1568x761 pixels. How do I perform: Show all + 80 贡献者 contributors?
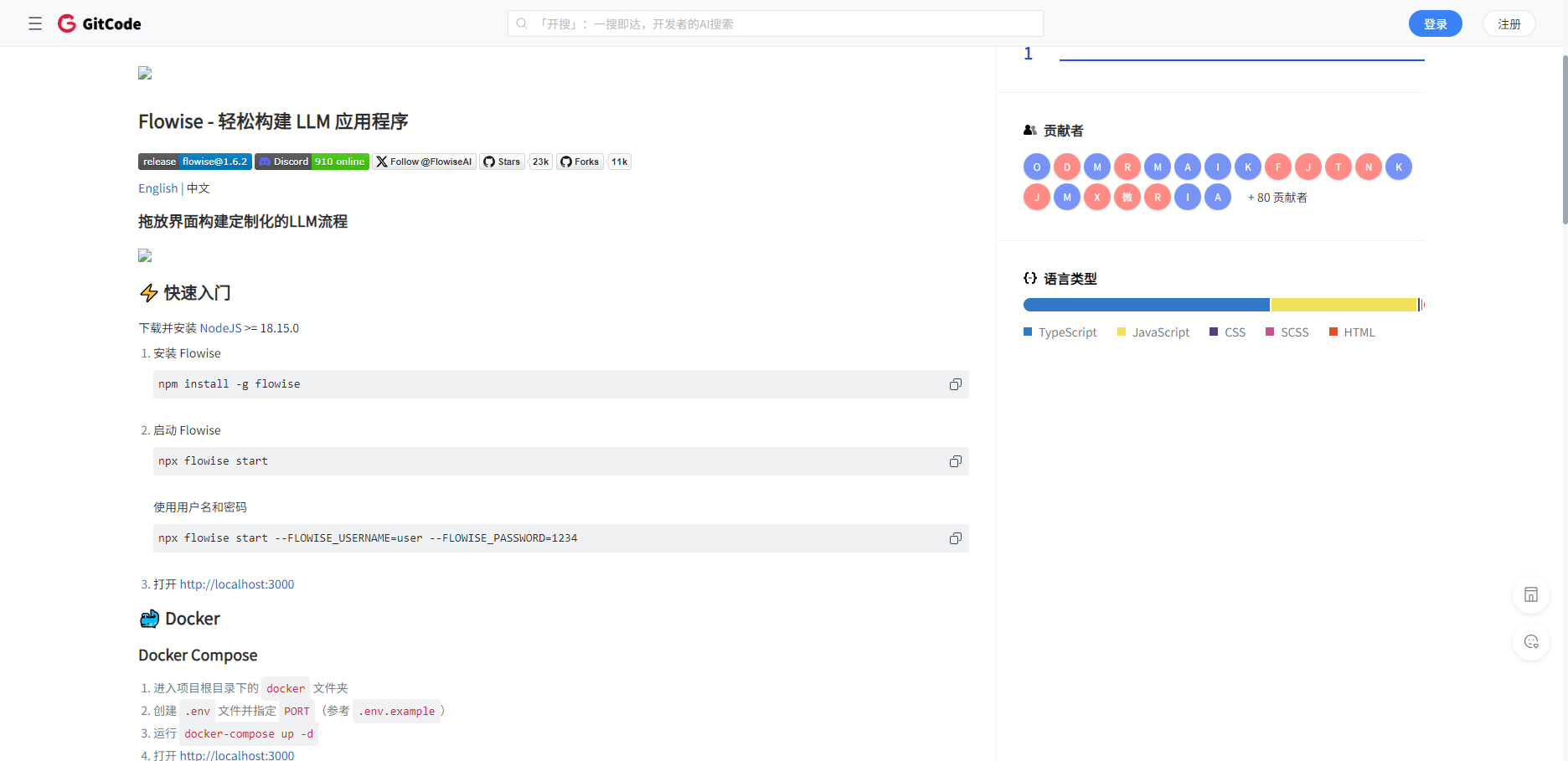[x=1277, y=198]
